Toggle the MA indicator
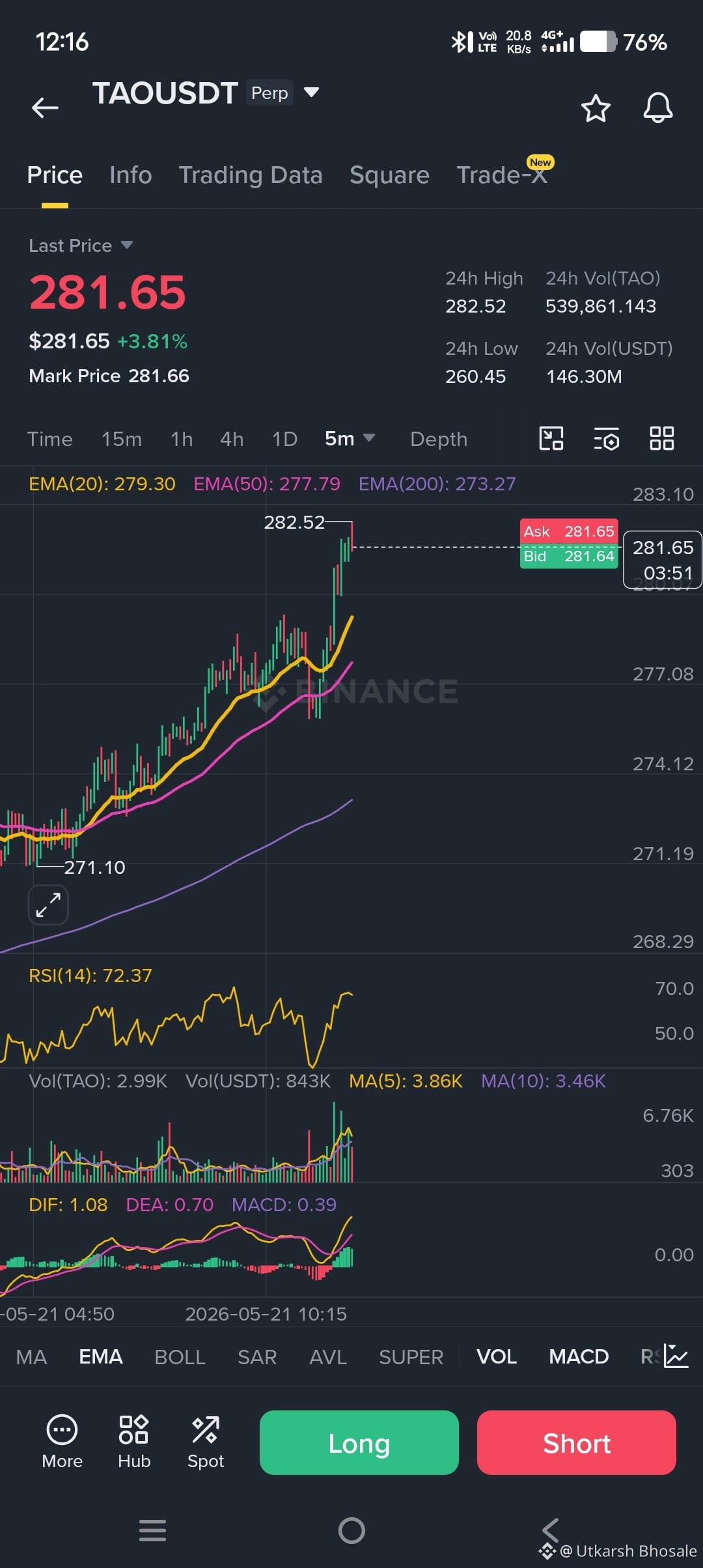The height and width of the screenshot is (1568, 703). point(31,1357)
